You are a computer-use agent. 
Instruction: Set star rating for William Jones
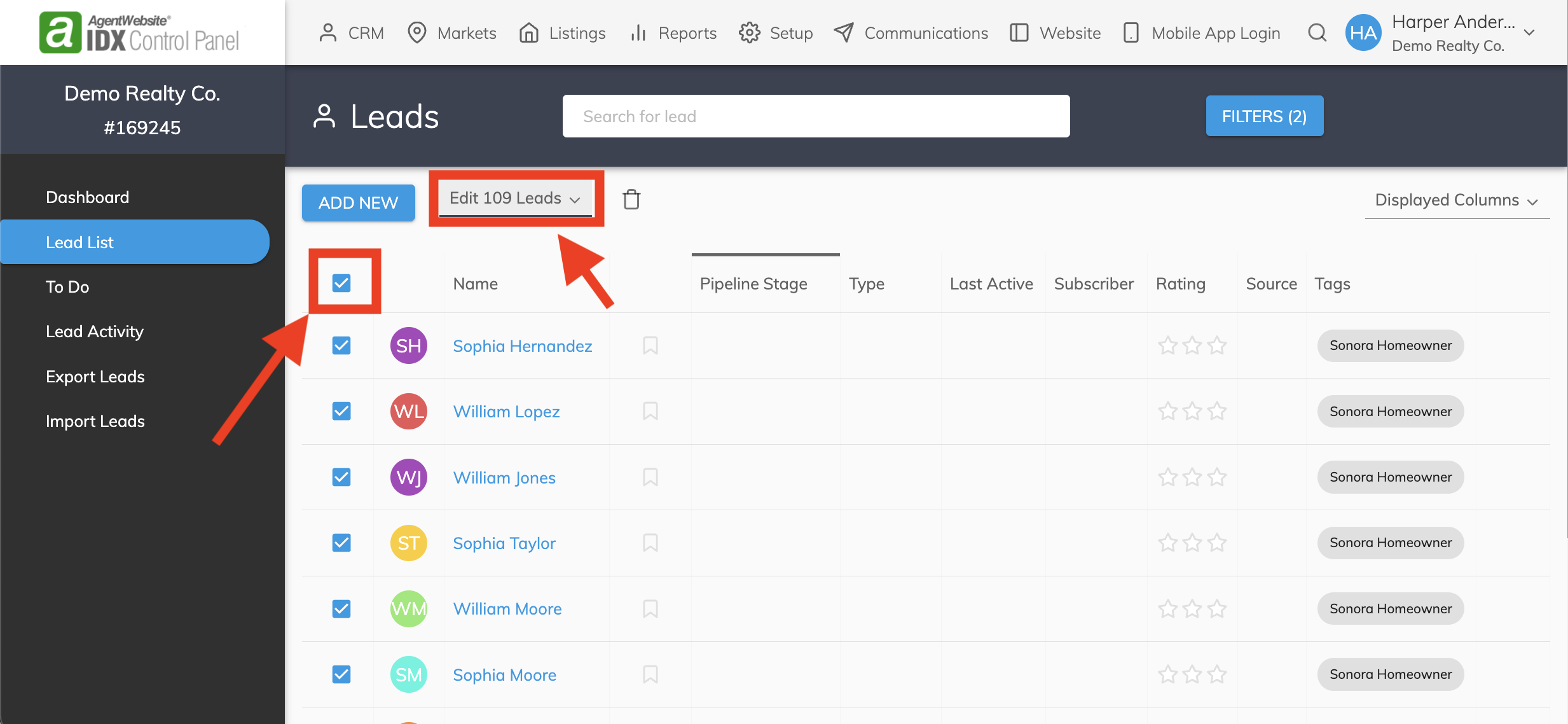(x=1192, y=477)
